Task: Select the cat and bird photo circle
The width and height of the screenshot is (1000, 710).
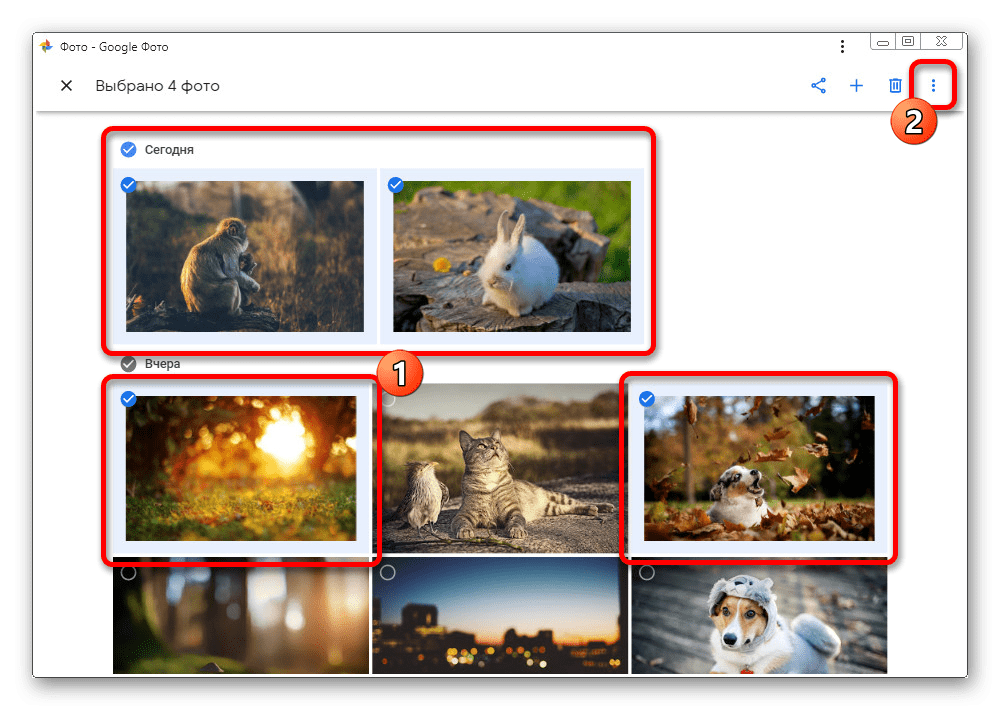Action: [388, 399]
